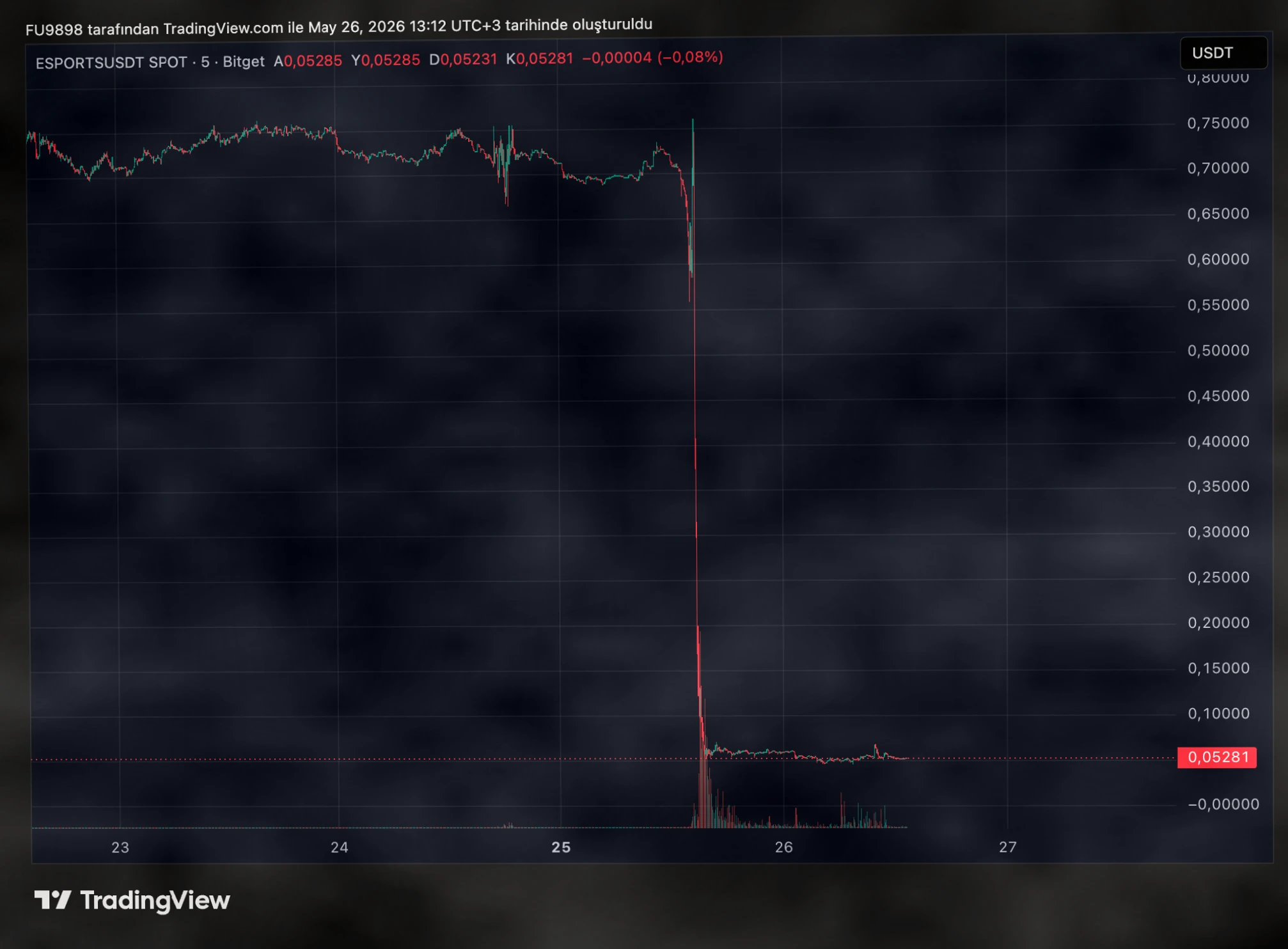Click the D0,05231 low value

(x=463, y=59)
